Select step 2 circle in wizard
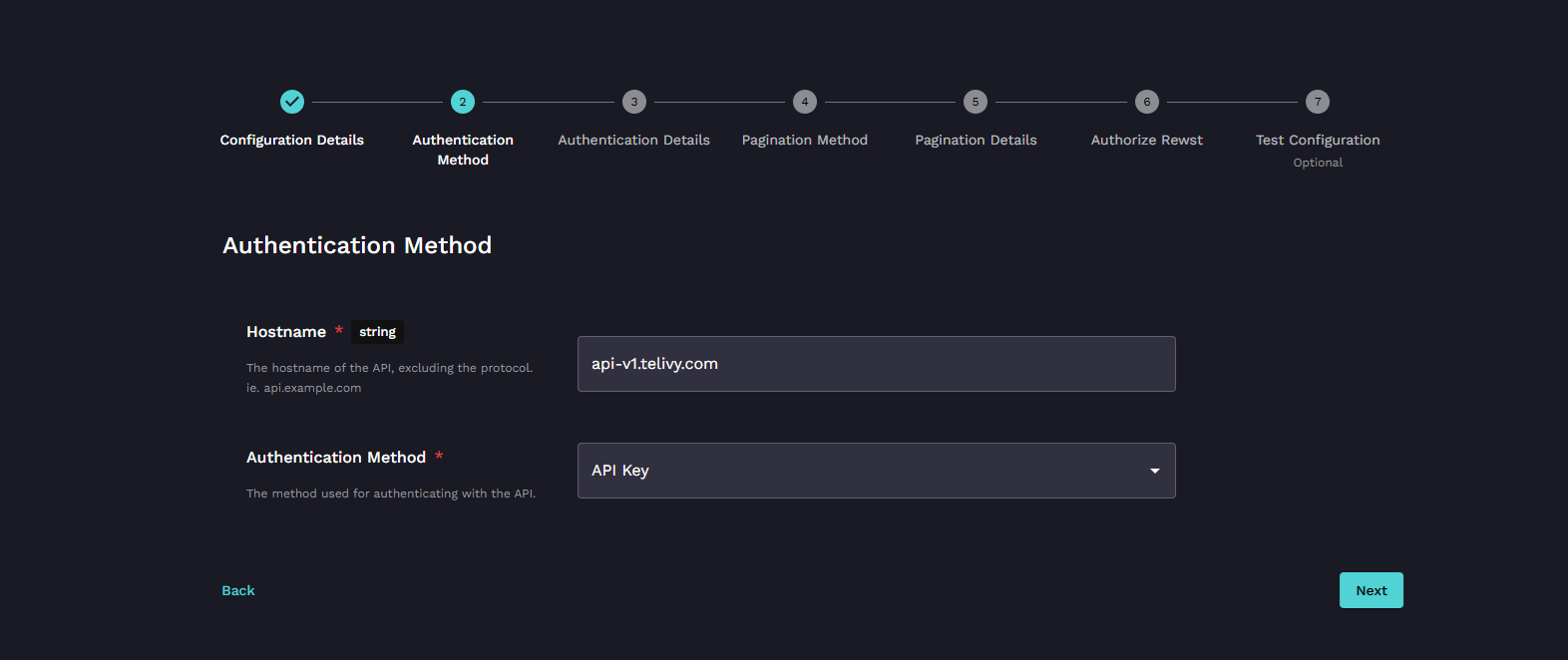Image resolution: width=1568 pixels, height=660 pixels. point(463,102)
